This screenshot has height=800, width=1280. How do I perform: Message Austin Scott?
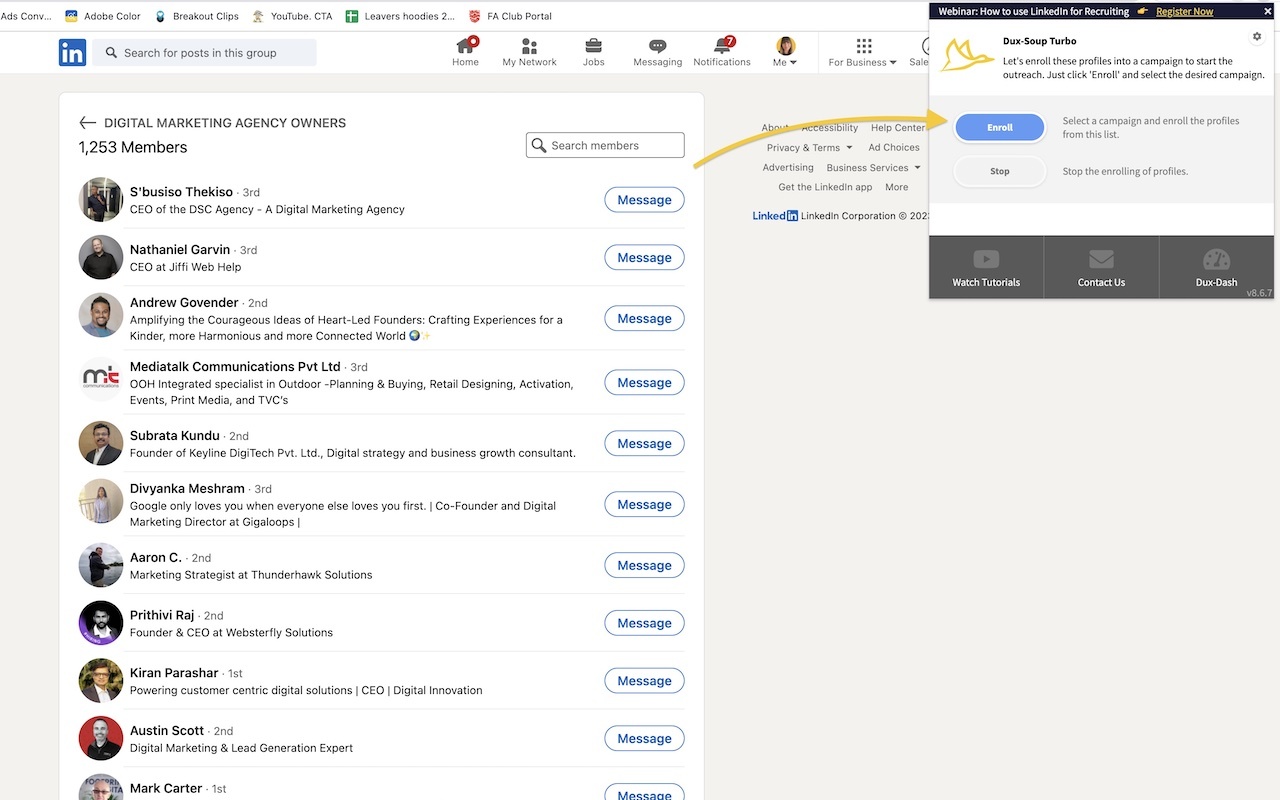(x=644, y=739)
